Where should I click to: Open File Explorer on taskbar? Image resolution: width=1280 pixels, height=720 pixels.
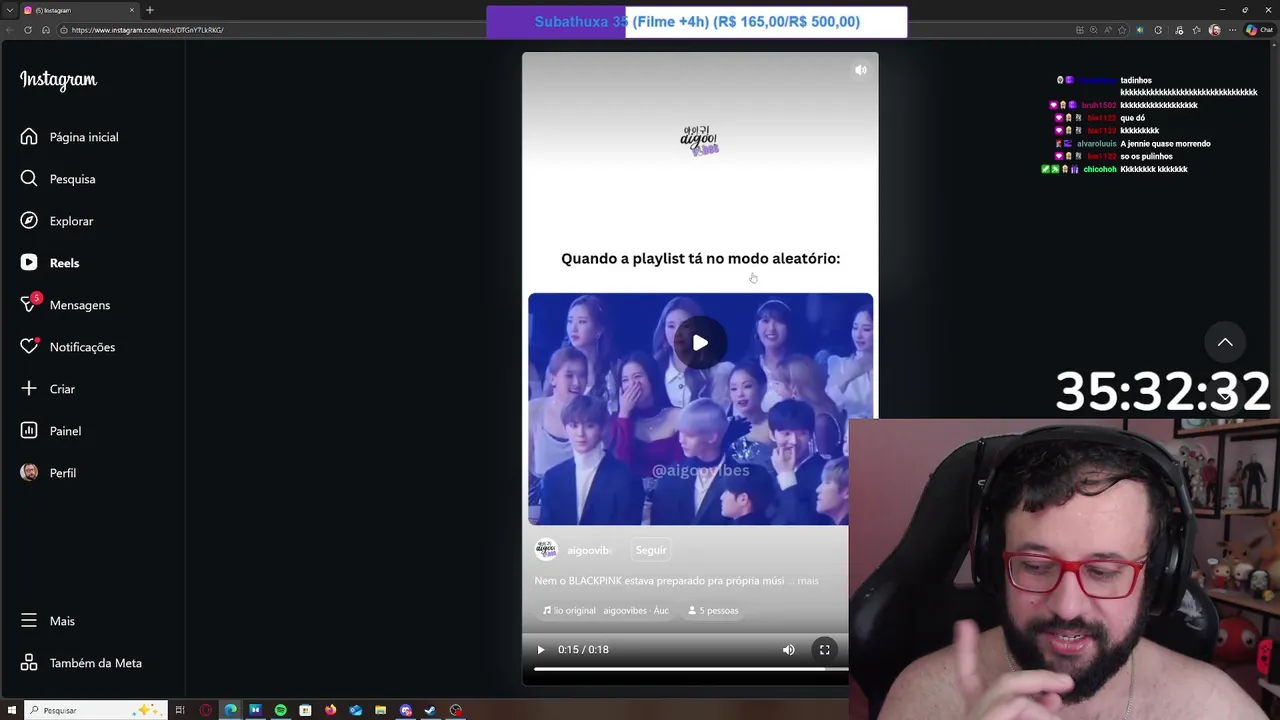[x=380, y=710]
